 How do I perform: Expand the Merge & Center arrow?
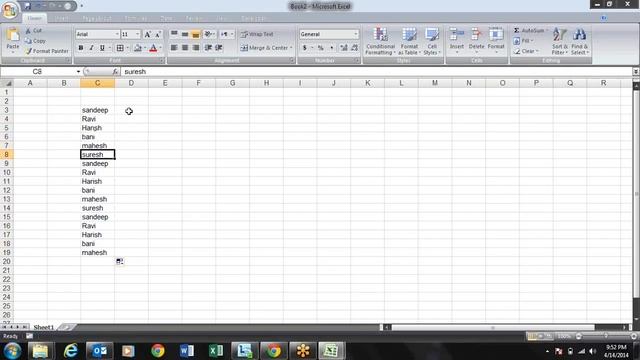click(x=291, y=48)
